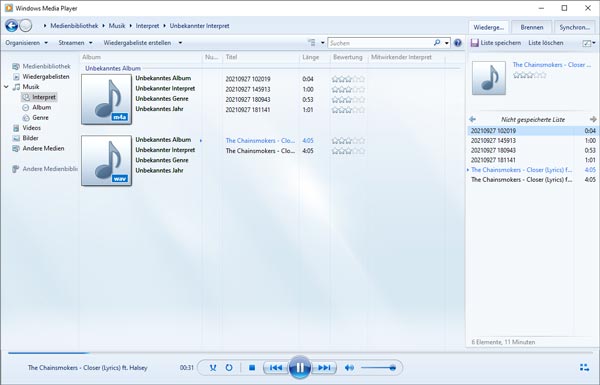This screenshot has height=385, width=600.
Task: Switch to Now Playing mode icon
Action: [x=584, y=368]
